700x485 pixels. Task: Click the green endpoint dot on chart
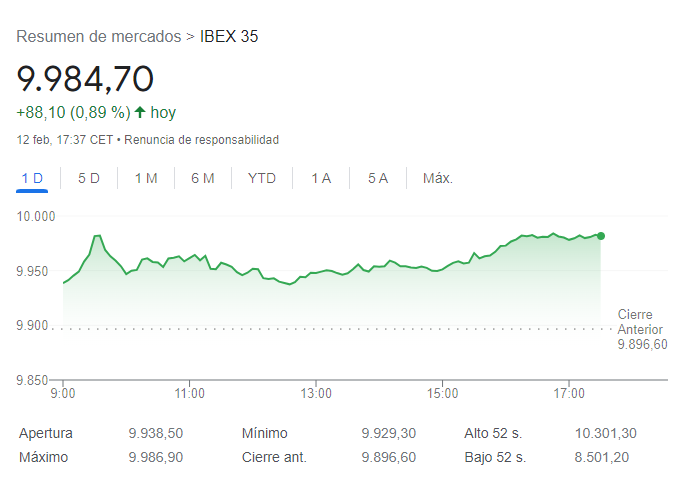[601, 236]
